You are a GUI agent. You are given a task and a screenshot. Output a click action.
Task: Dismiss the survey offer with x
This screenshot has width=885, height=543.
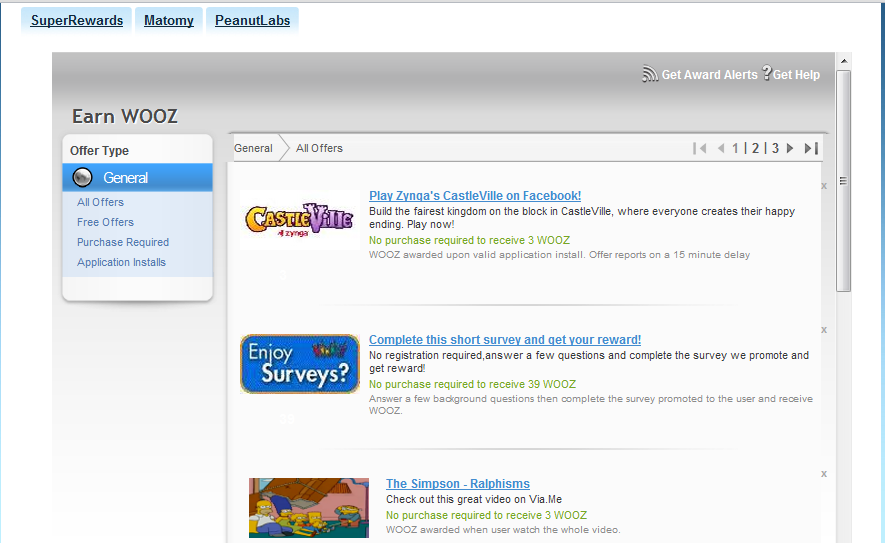click(x=824, y=330)
